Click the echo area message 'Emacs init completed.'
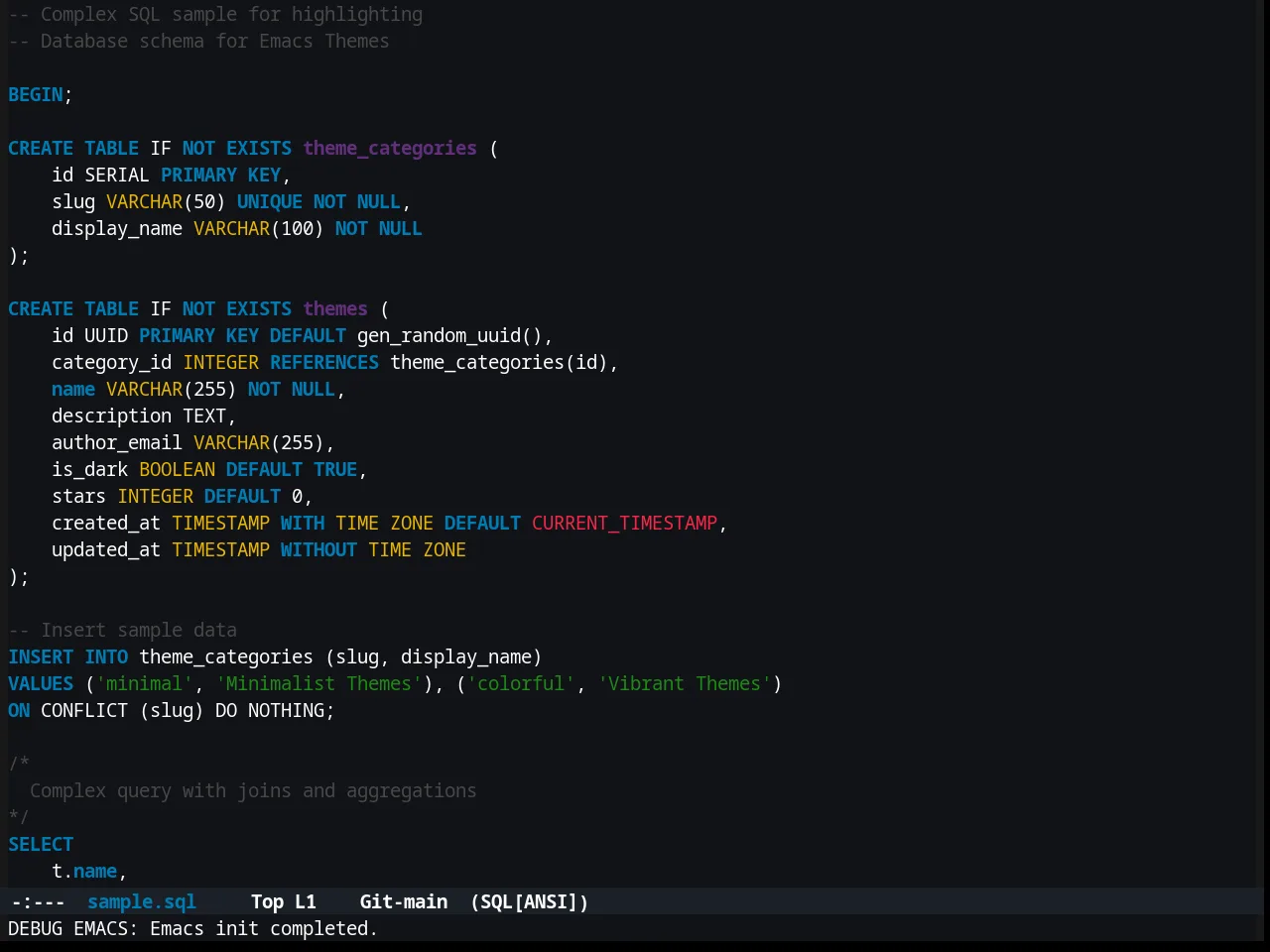 point(264,928)
